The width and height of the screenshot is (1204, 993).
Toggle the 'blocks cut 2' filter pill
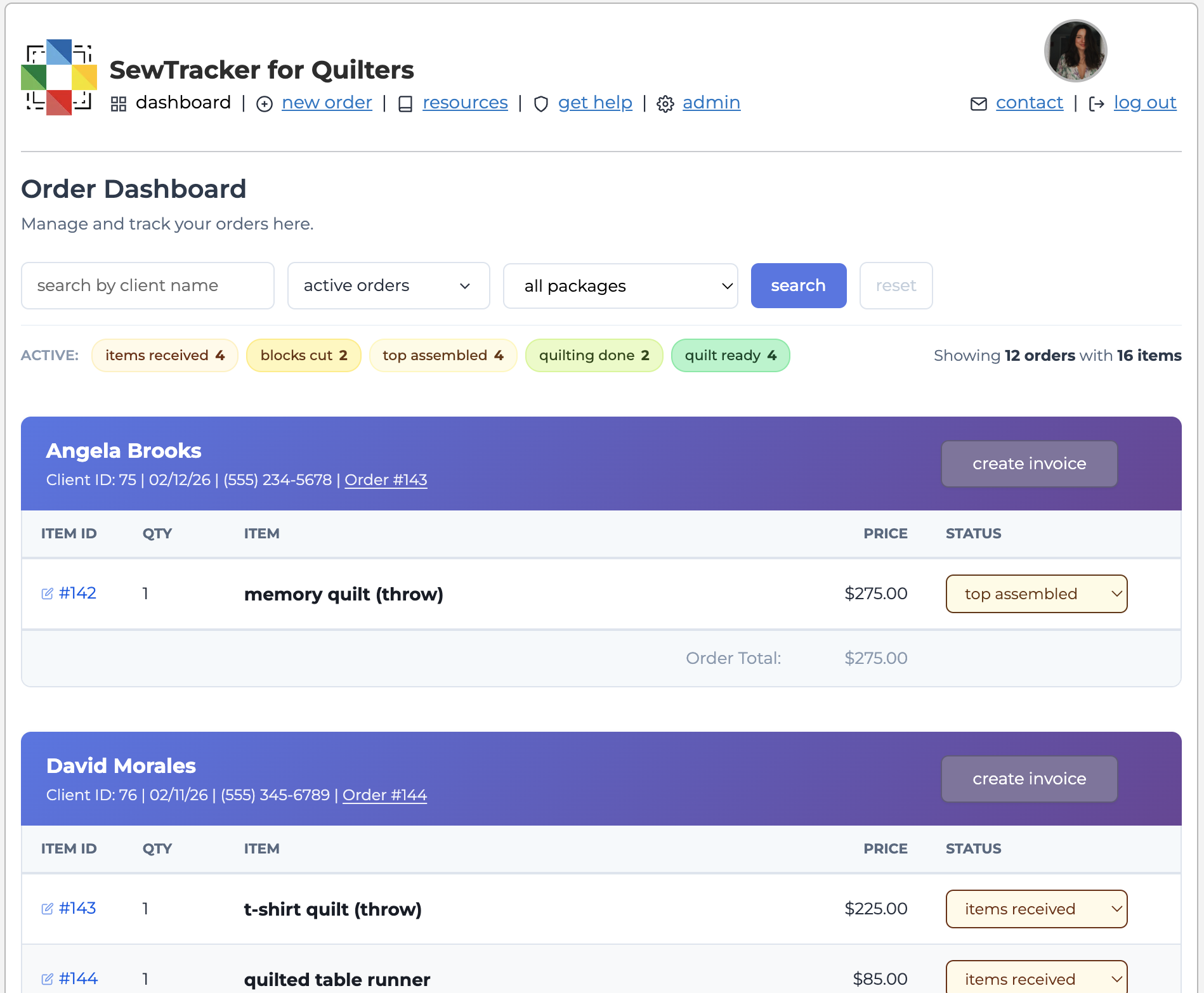coord(303,355)
